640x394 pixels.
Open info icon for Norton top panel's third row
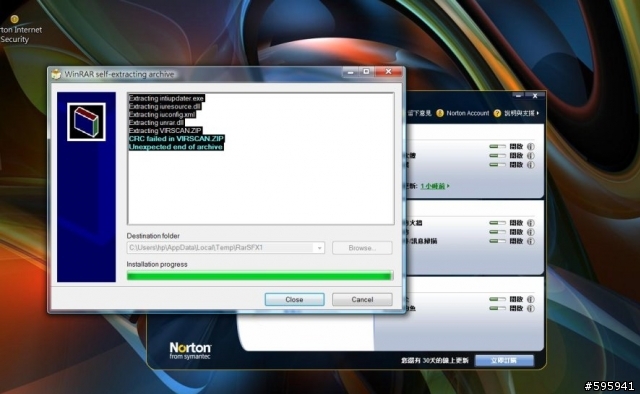[x=531, y=165]
